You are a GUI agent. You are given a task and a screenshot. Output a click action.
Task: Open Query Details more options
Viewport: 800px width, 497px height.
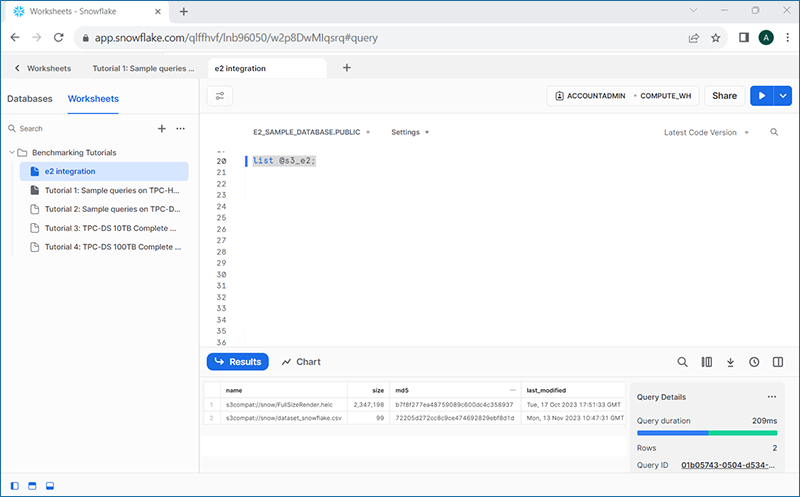pyautogui.click(x=772, y=396)
